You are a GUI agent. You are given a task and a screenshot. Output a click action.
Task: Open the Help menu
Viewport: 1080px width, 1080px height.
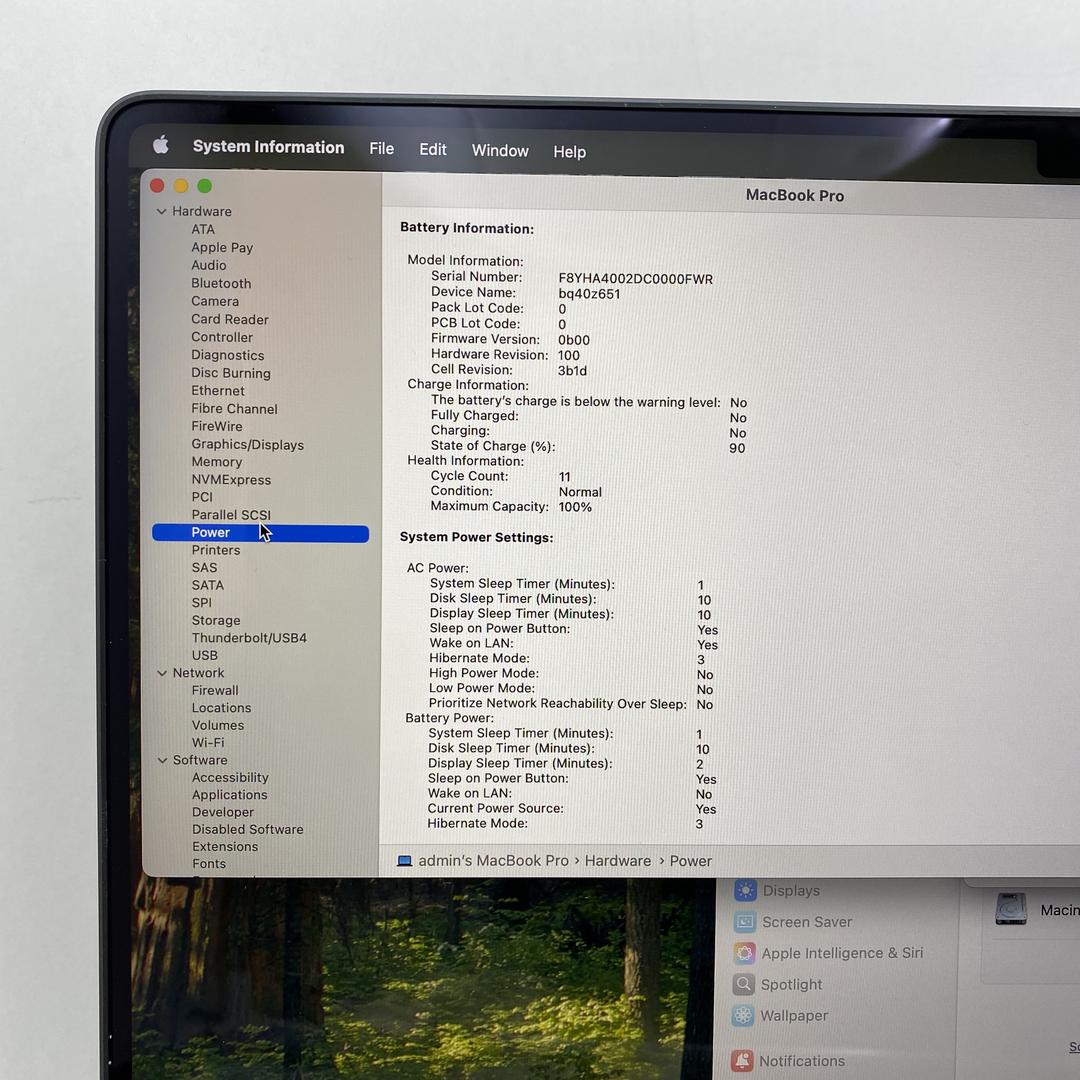click(570, 152)
